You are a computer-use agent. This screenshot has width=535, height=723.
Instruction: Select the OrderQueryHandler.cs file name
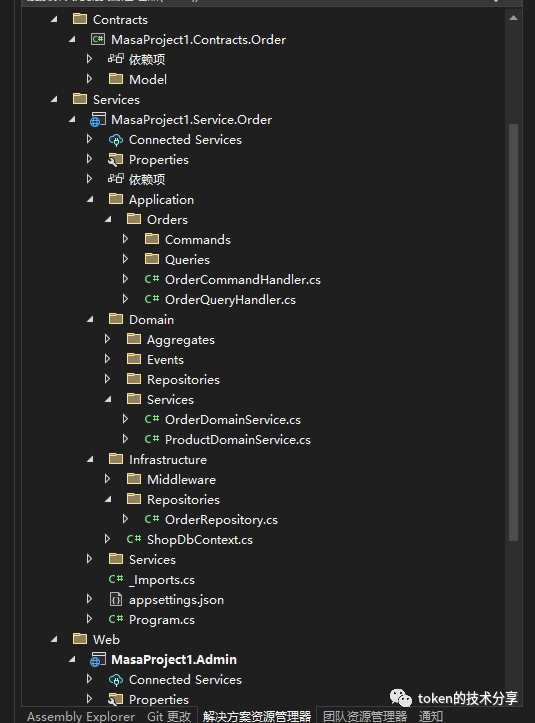pyautogui.click(x=230, y=299)
